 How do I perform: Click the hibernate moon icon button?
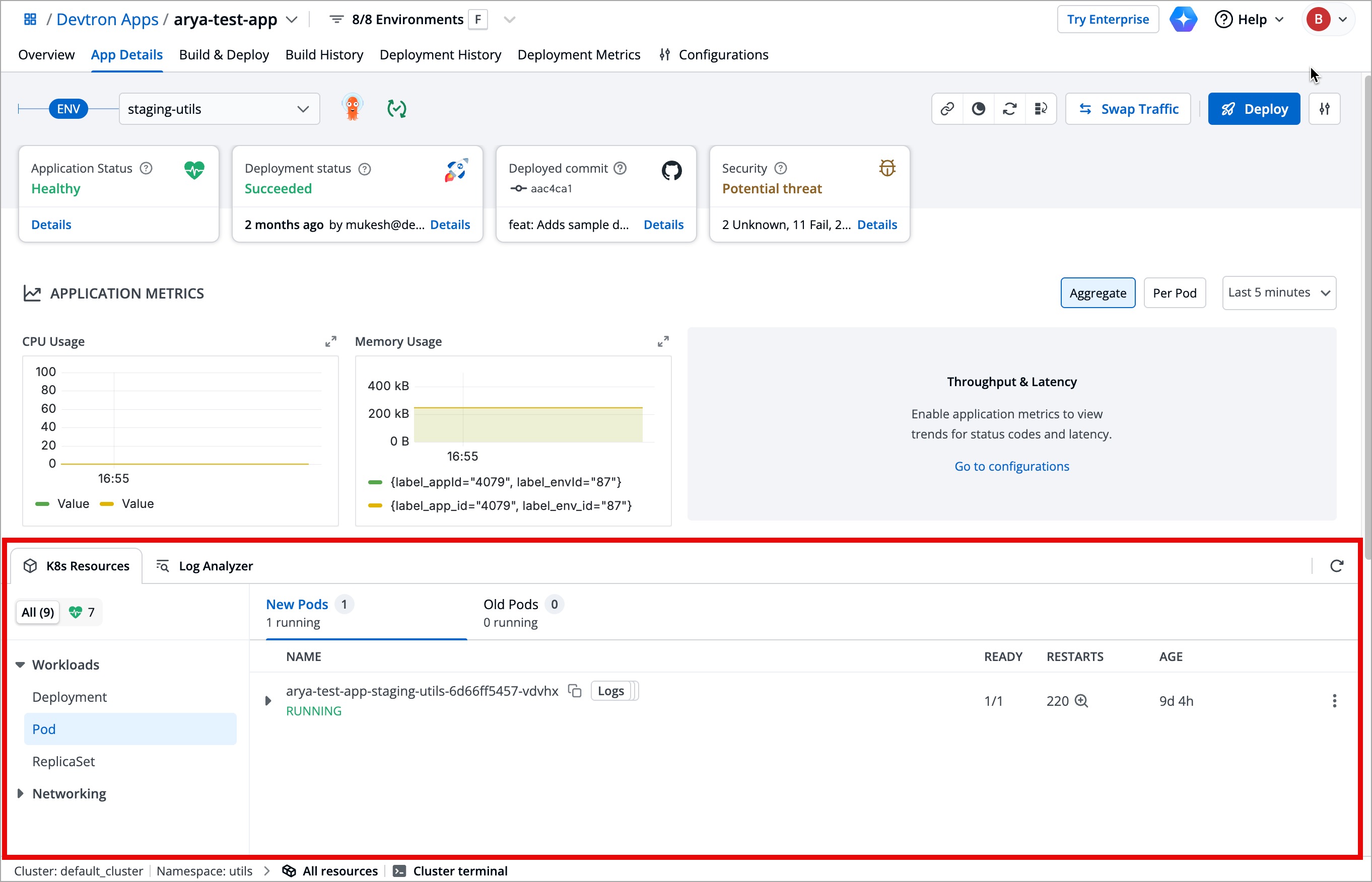point(979,109)
